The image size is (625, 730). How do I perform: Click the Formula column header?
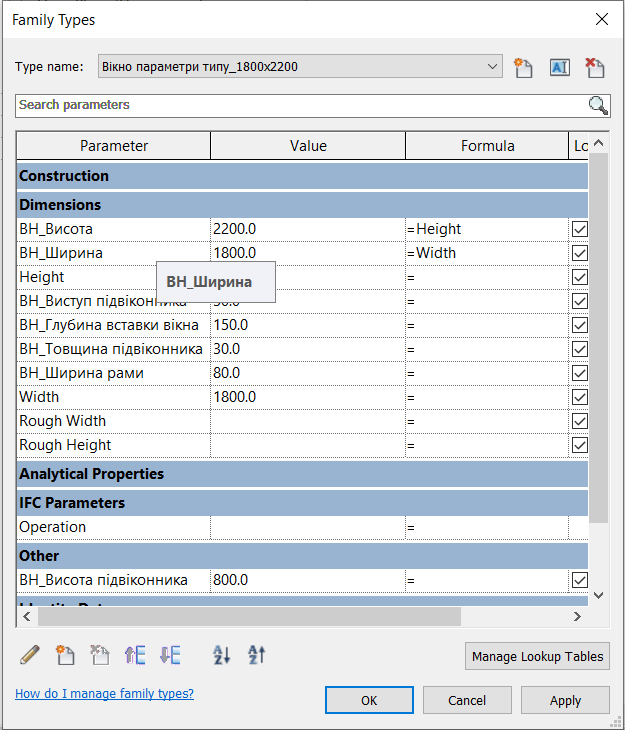tap(487, 146)
